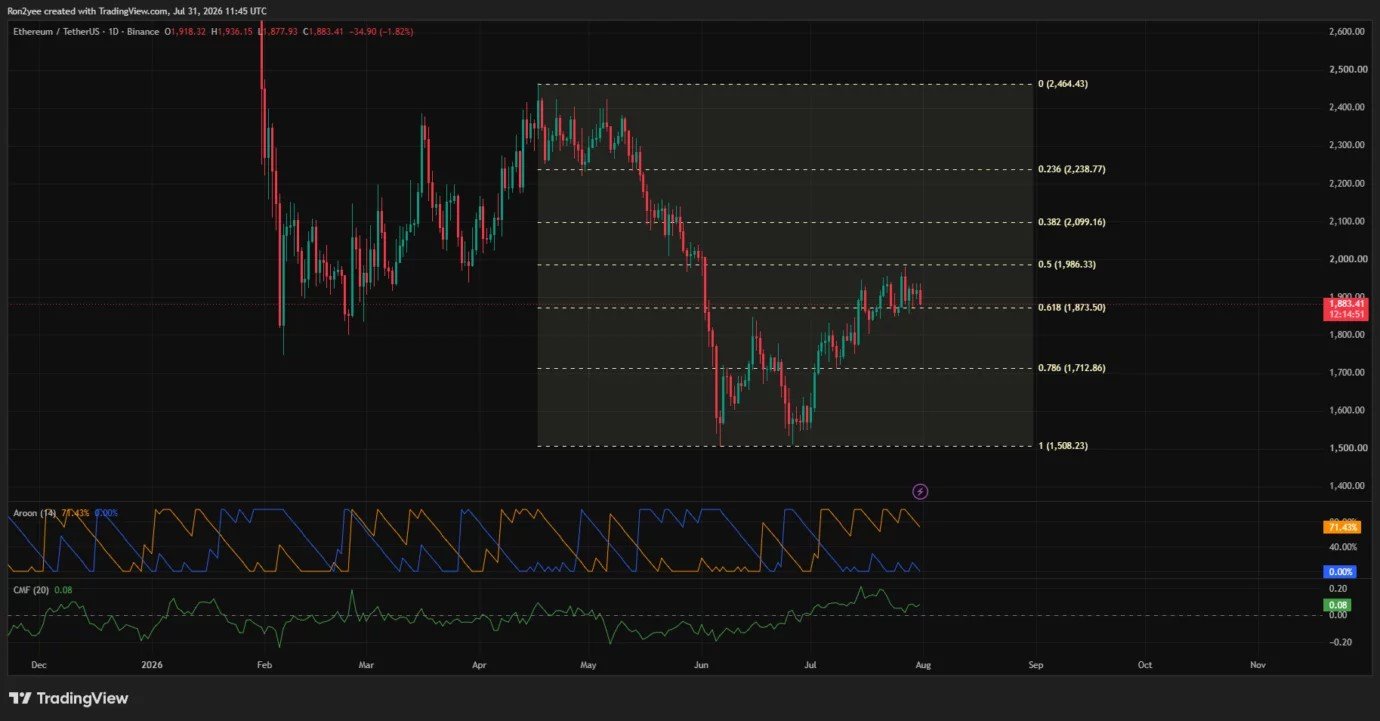1380x721 pixels.
Task: Click the 2,500.00 price axis label
Action: click(x=1346, y=70)
